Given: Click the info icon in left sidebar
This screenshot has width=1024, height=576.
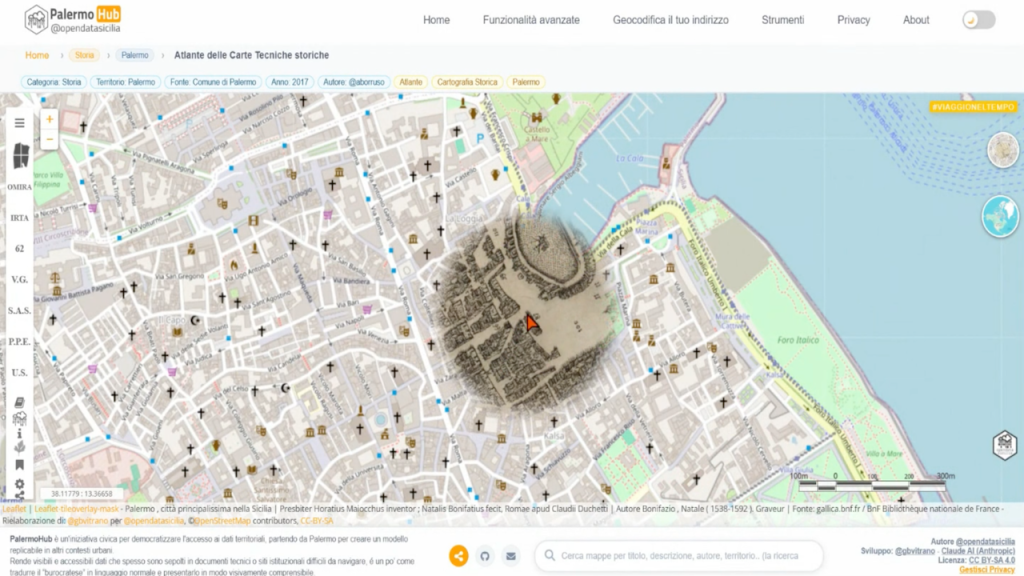Looking at the screenshot, I should click(x=19, y=435).
